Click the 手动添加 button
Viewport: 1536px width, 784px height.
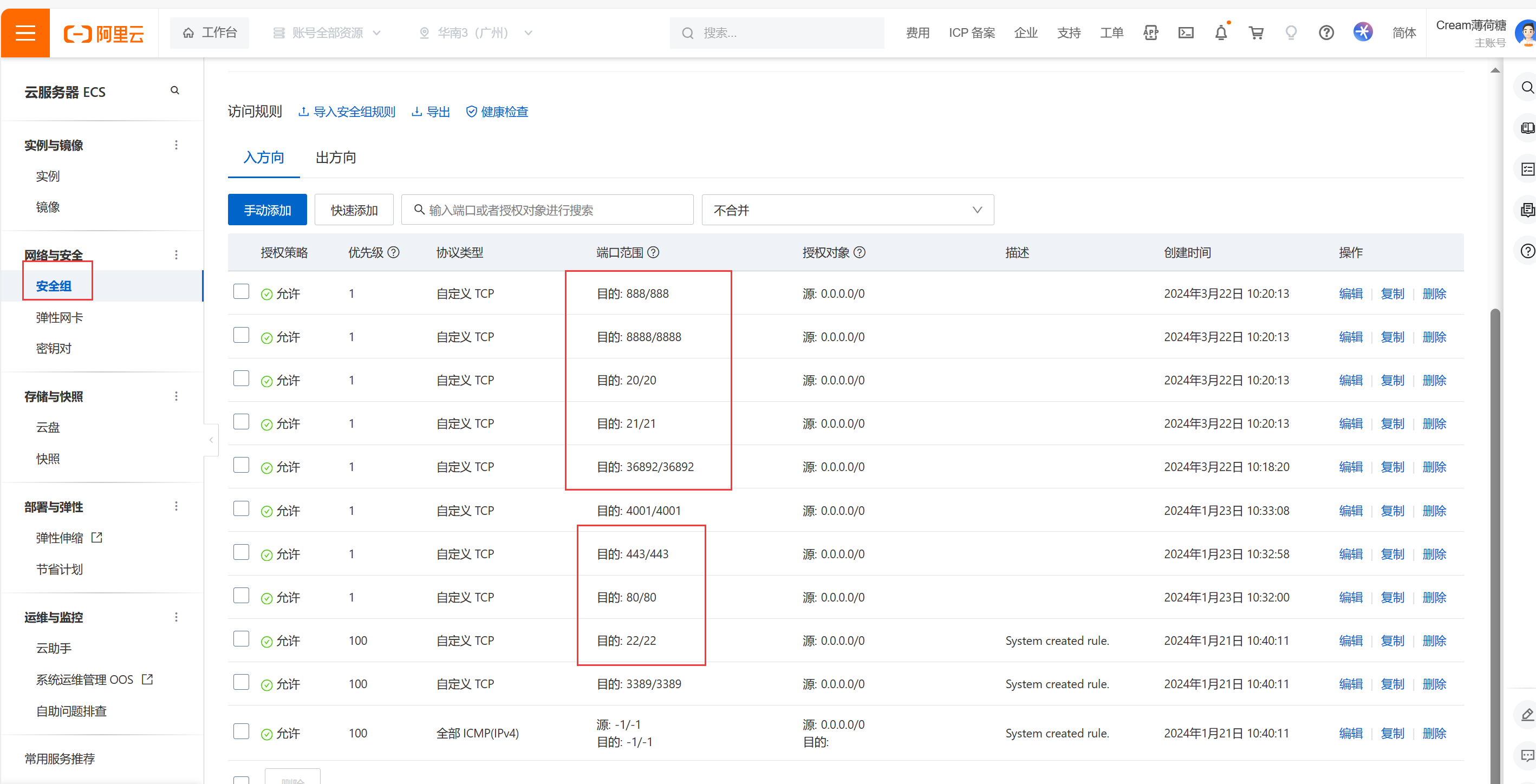(267, 210)
